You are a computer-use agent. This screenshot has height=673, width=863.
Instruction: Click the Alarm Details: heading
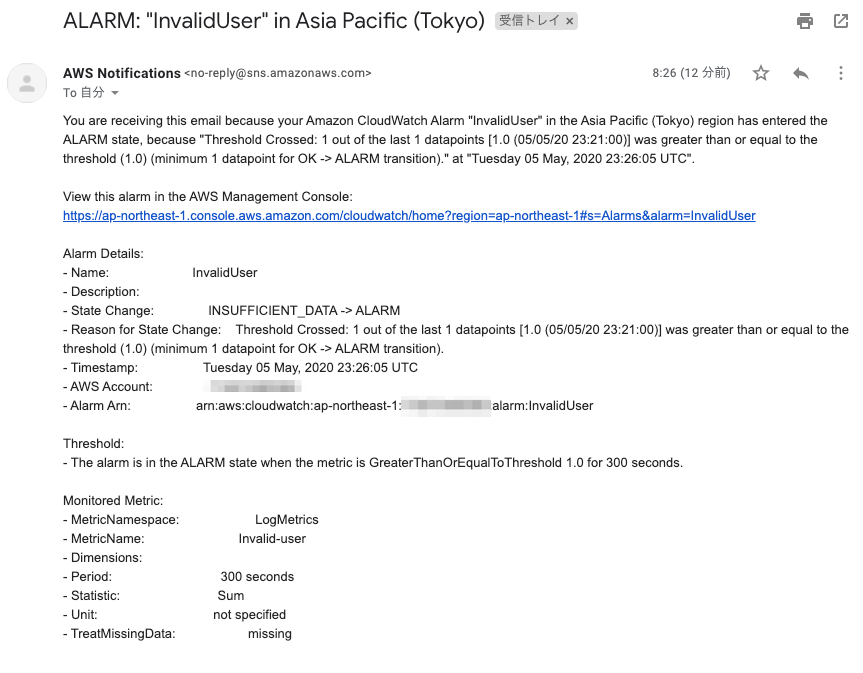[103, 254]
